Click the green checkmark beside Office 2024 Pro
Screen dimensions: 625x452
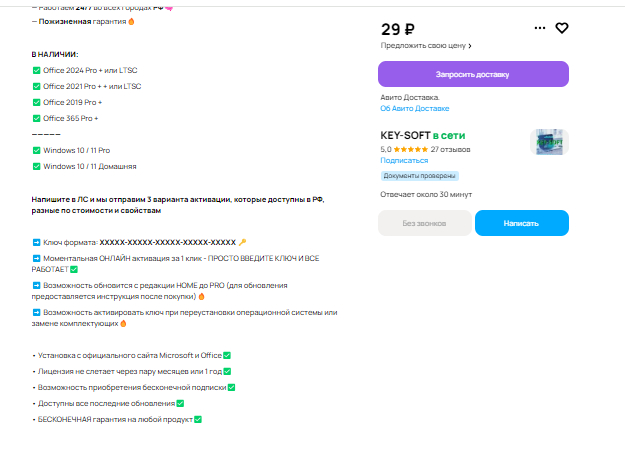click(x=36, y=70)
